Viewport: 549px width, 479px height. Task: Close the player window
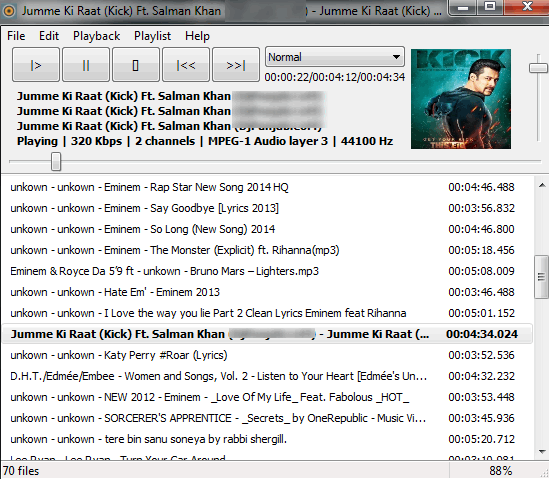click(x=527, y=7)
